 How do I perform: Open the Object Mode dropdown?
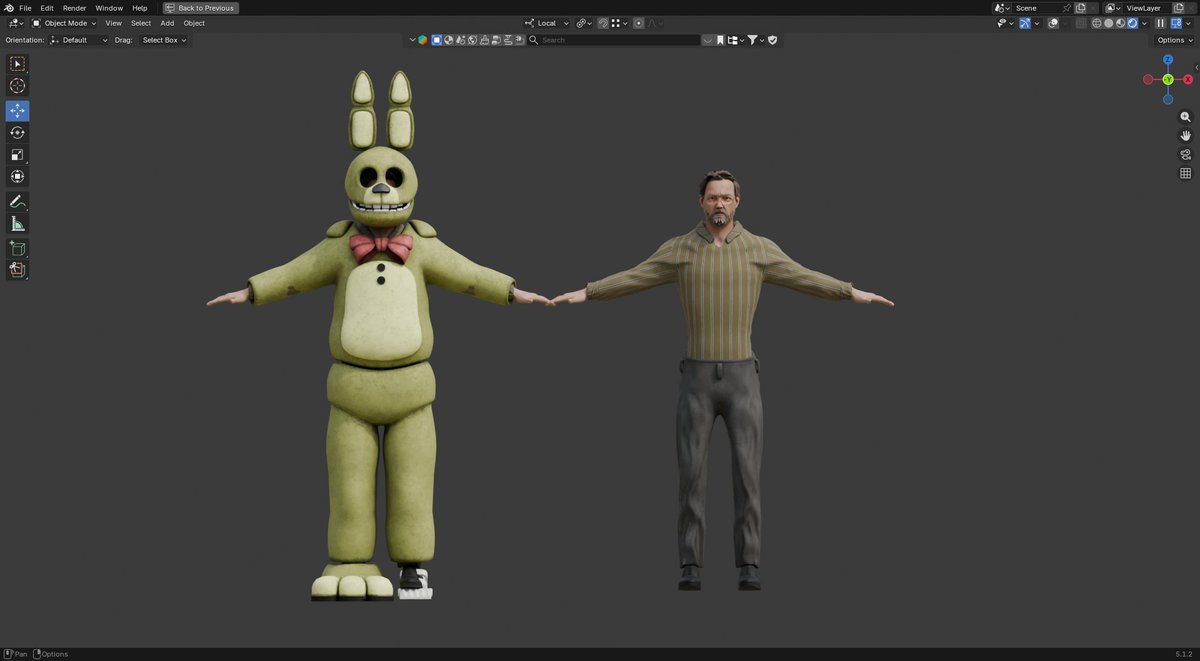[x=64, y=23]
